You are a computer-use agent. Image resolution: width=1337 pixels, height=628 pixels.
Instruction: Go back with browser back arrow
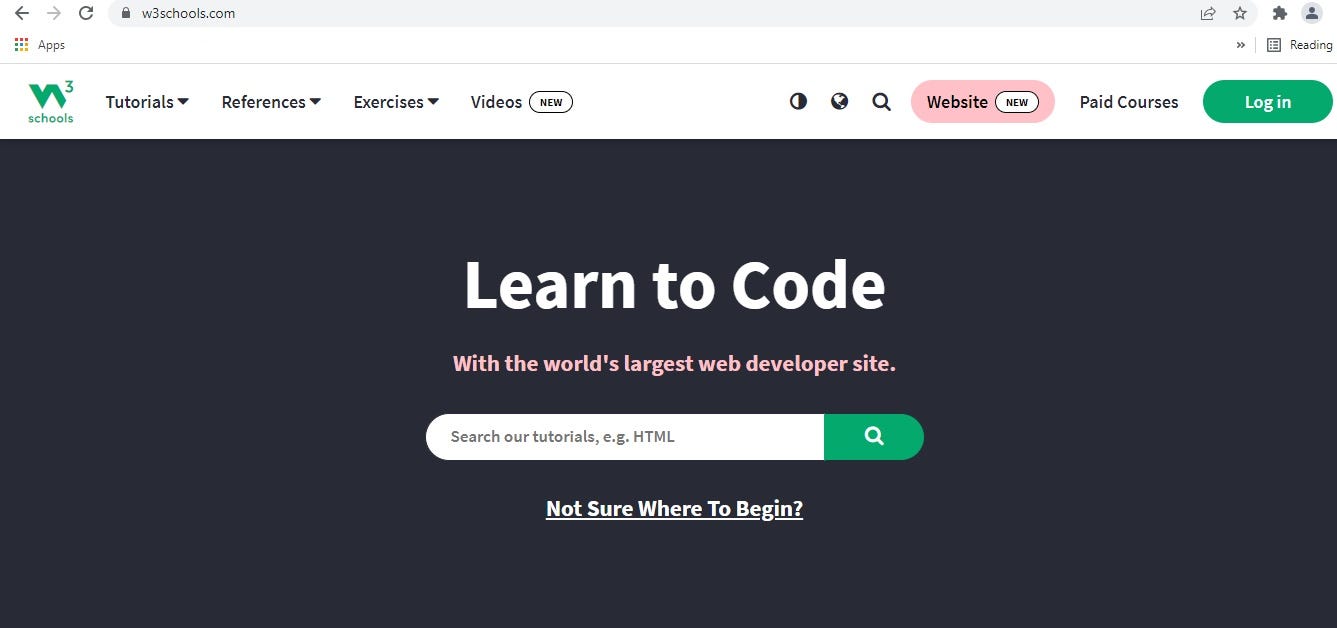(x=21, y=13)
